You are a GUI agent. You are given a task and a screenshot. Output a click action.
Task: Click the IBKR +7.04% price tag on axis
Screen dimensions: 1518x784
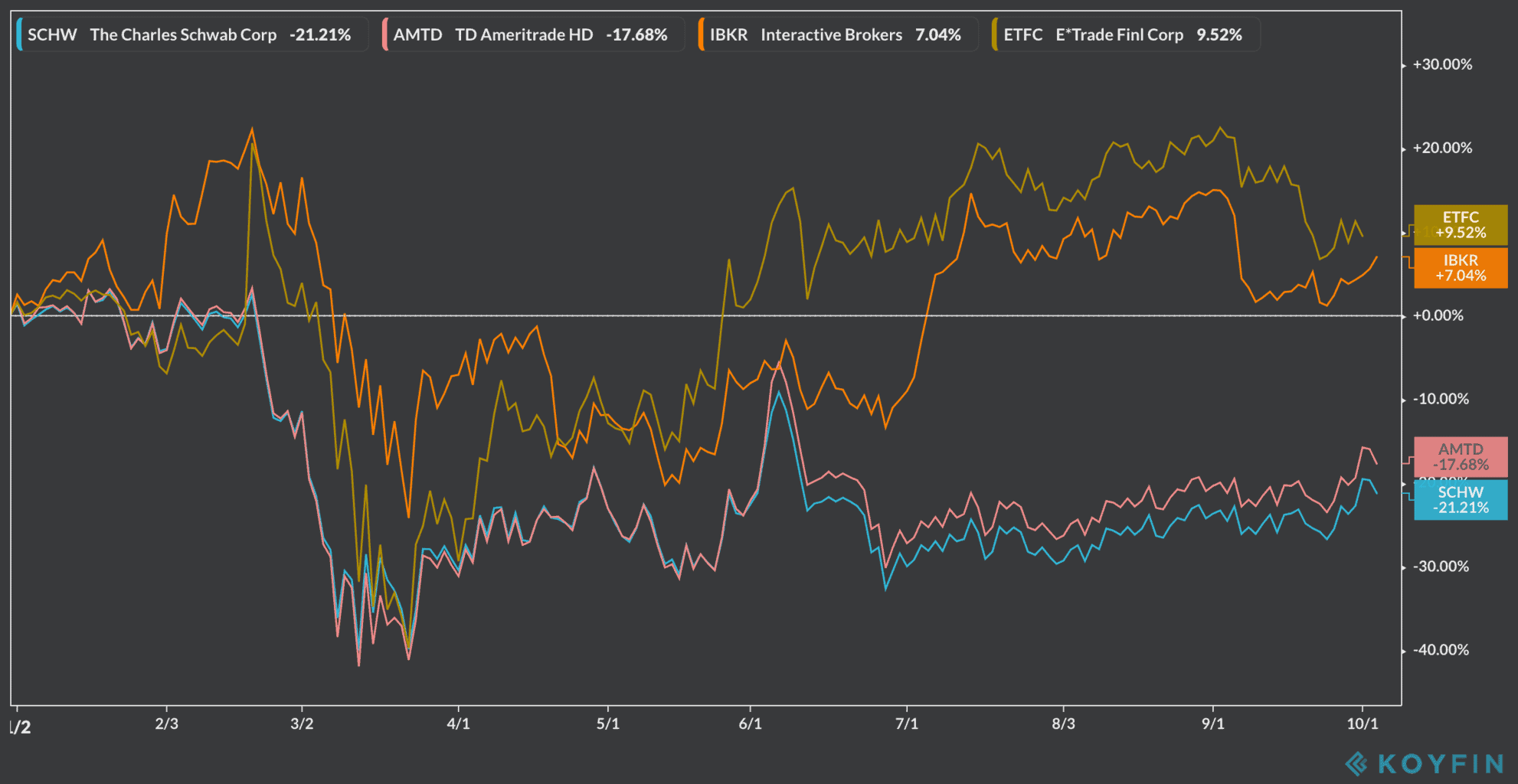pos(1461,268)
